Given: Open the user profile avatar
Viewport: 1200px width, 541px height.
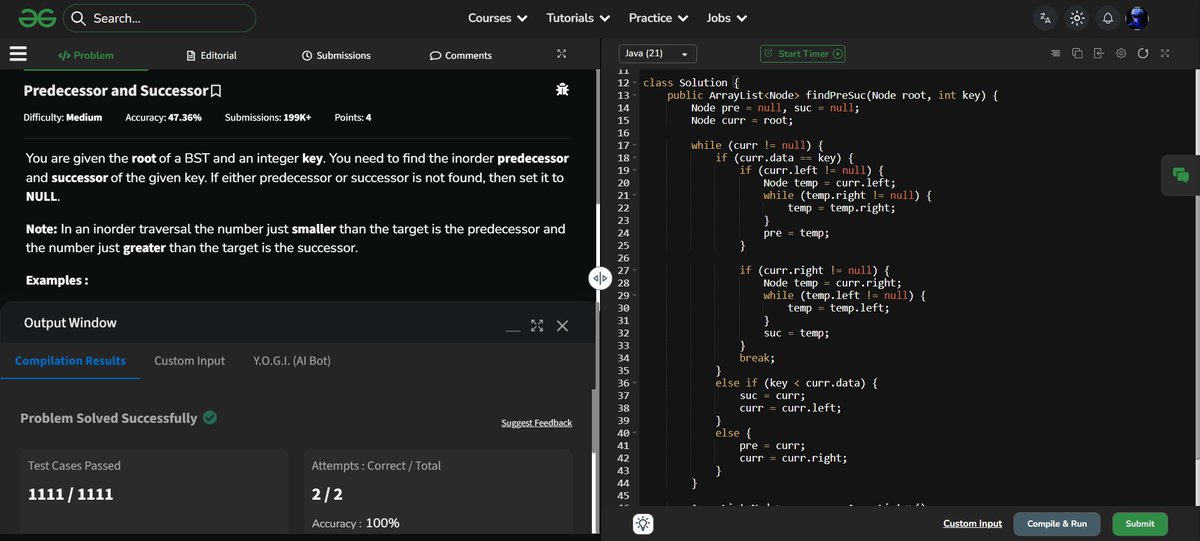Looking at the screenshot, I should 1137,18.
